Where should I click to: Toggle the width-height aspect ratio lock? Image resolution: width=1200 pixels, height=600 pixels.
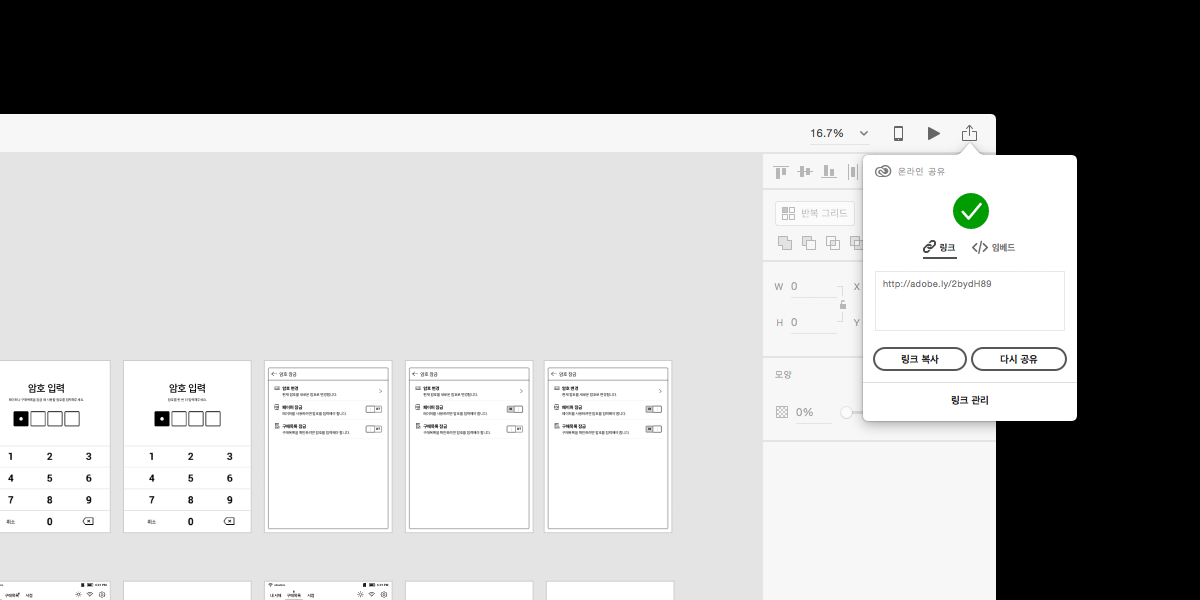click(843, 304)
